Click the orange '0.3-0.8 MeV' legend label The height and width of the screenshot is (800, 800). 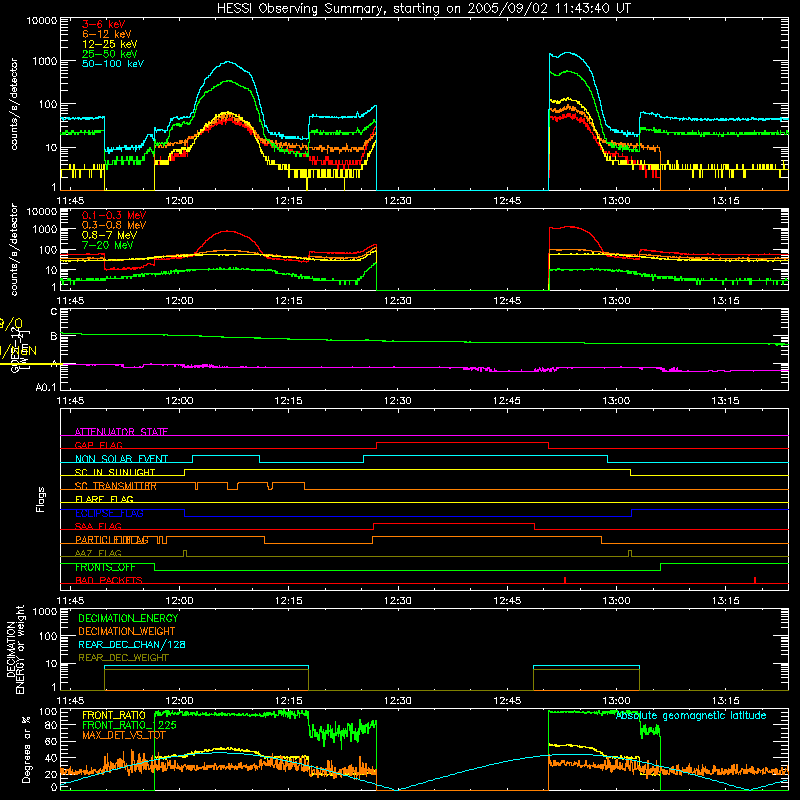[x=114, y=225]
